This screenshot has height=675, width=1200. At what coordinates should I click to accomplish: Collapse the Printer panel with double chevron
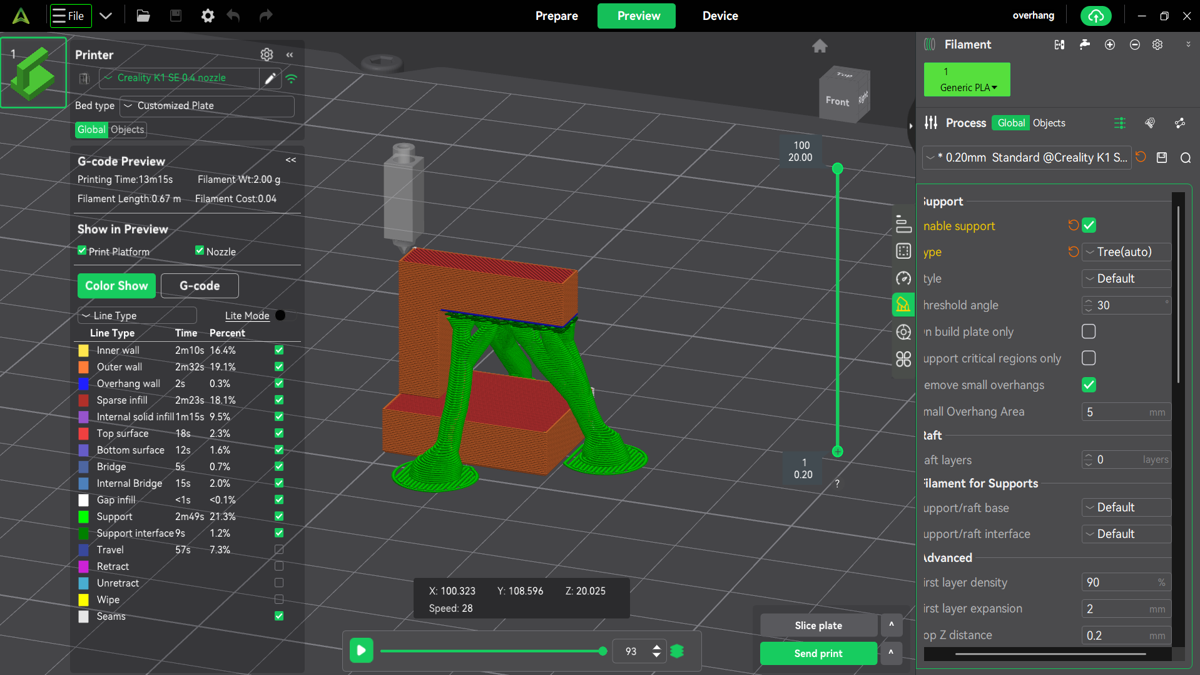point(290,55)
